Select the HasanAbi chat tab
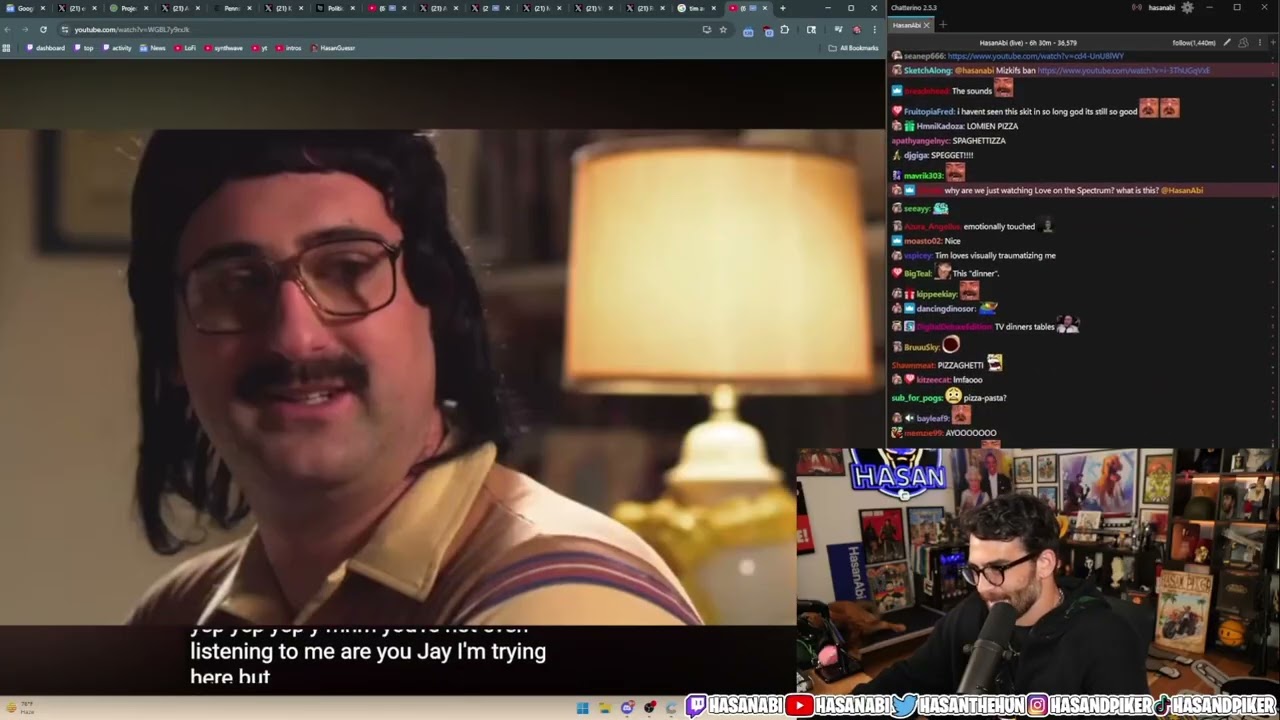 click(907, 25)
